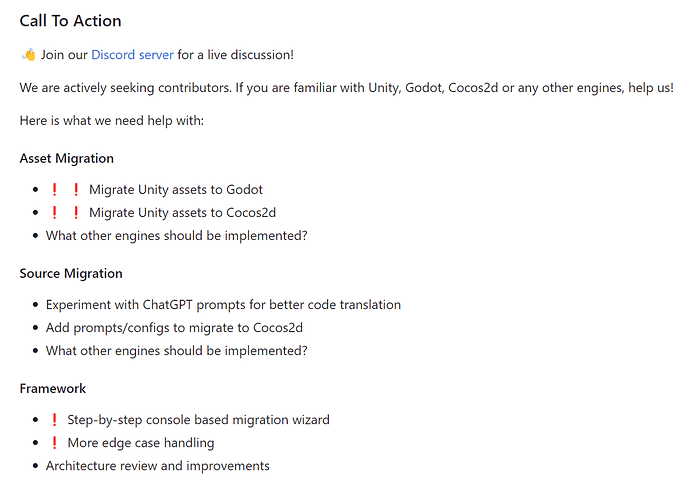Click the 'Call To Action' heading

coord(70,21)
